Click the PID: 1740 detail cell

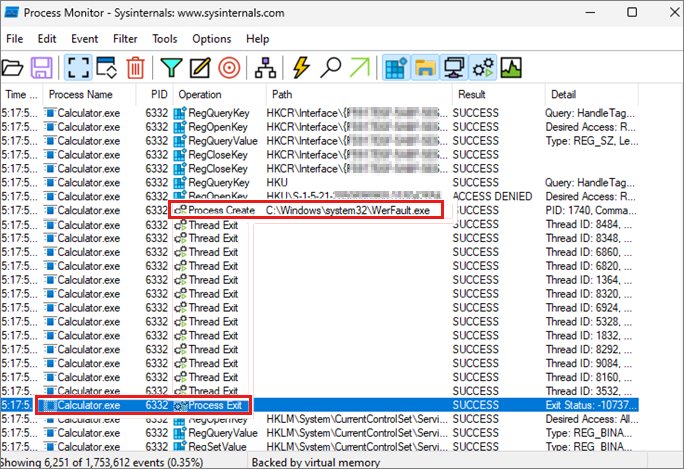pyautogui.click(x=591, y=210)
